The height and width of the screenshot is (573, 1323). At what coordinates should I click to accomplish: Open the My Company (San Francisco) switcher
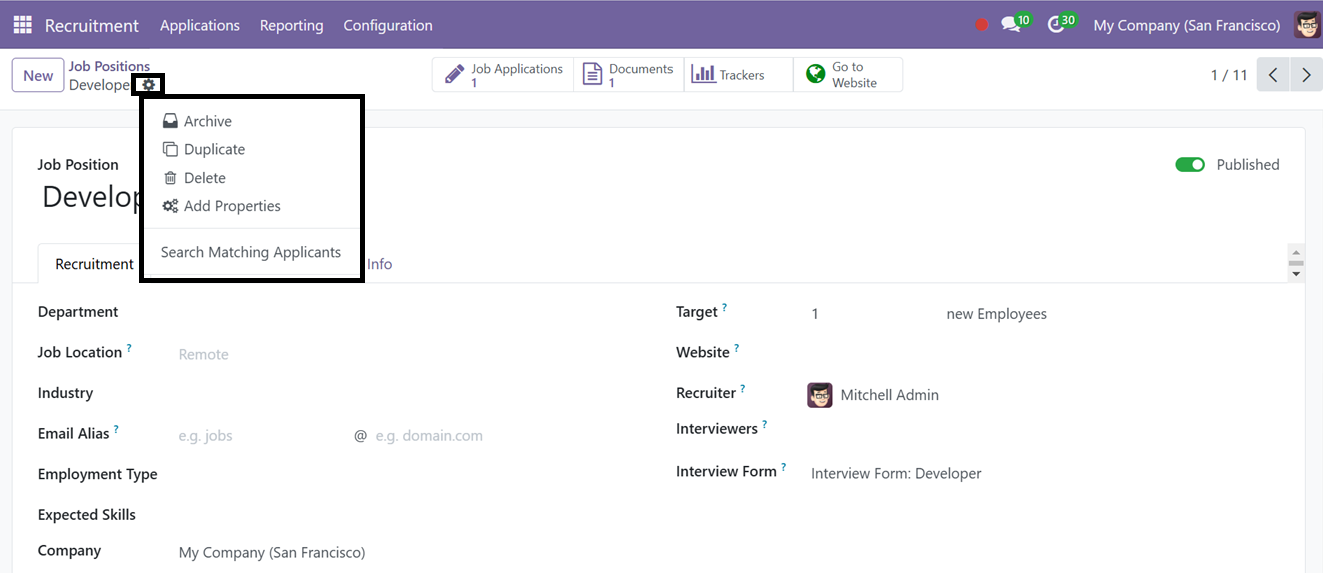pyautogui.click(x=1187, y=25)
